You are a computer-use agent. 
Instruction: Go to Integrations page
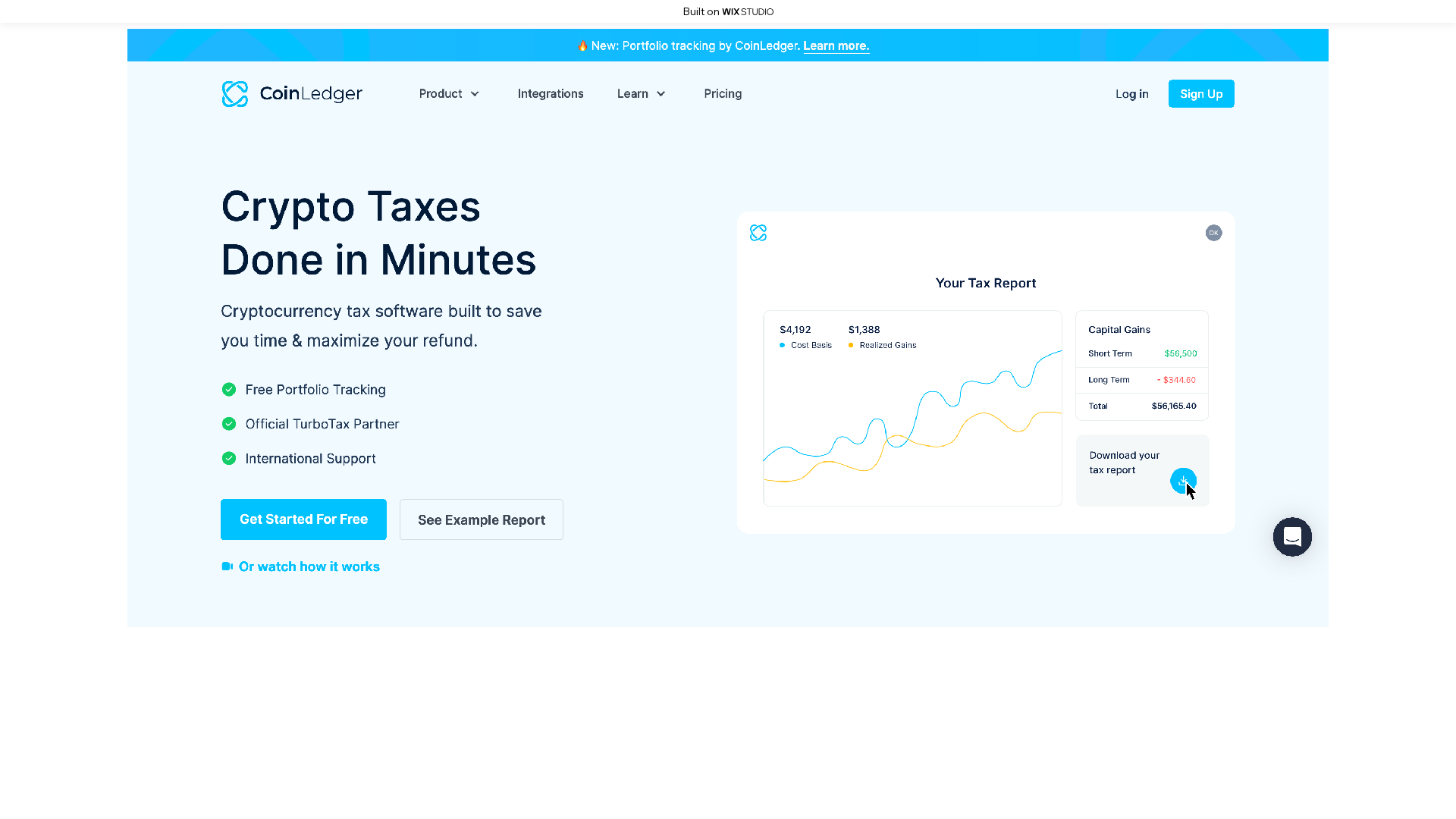coord(551,94)
